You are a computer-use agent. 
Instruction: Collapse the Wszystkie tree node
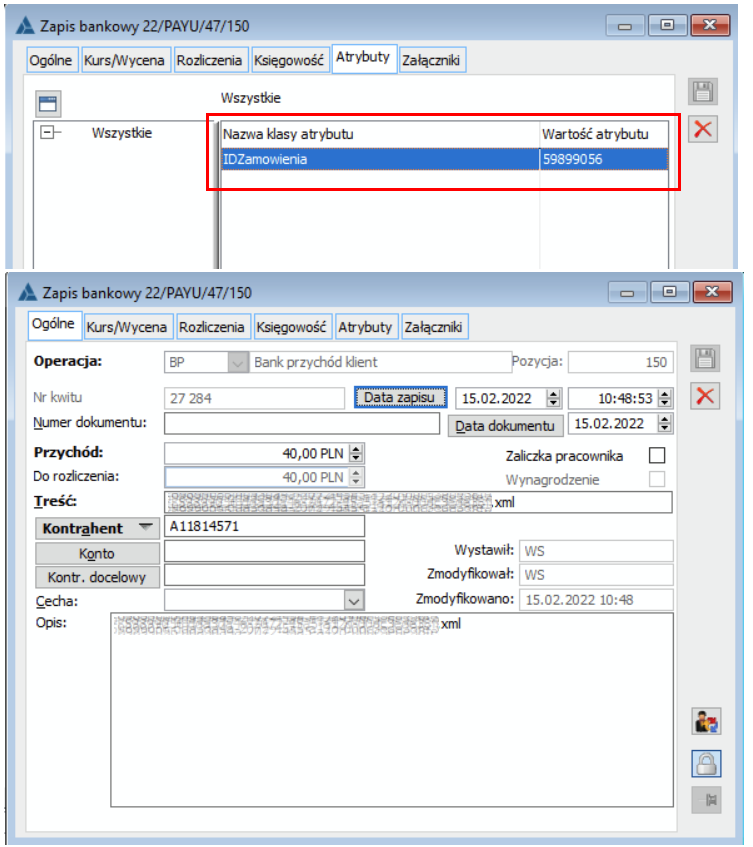tap(46, 133)
